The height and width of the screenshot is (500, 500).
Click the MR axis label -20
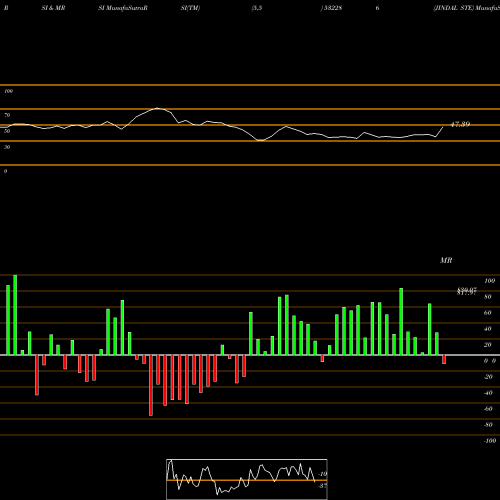488,377
